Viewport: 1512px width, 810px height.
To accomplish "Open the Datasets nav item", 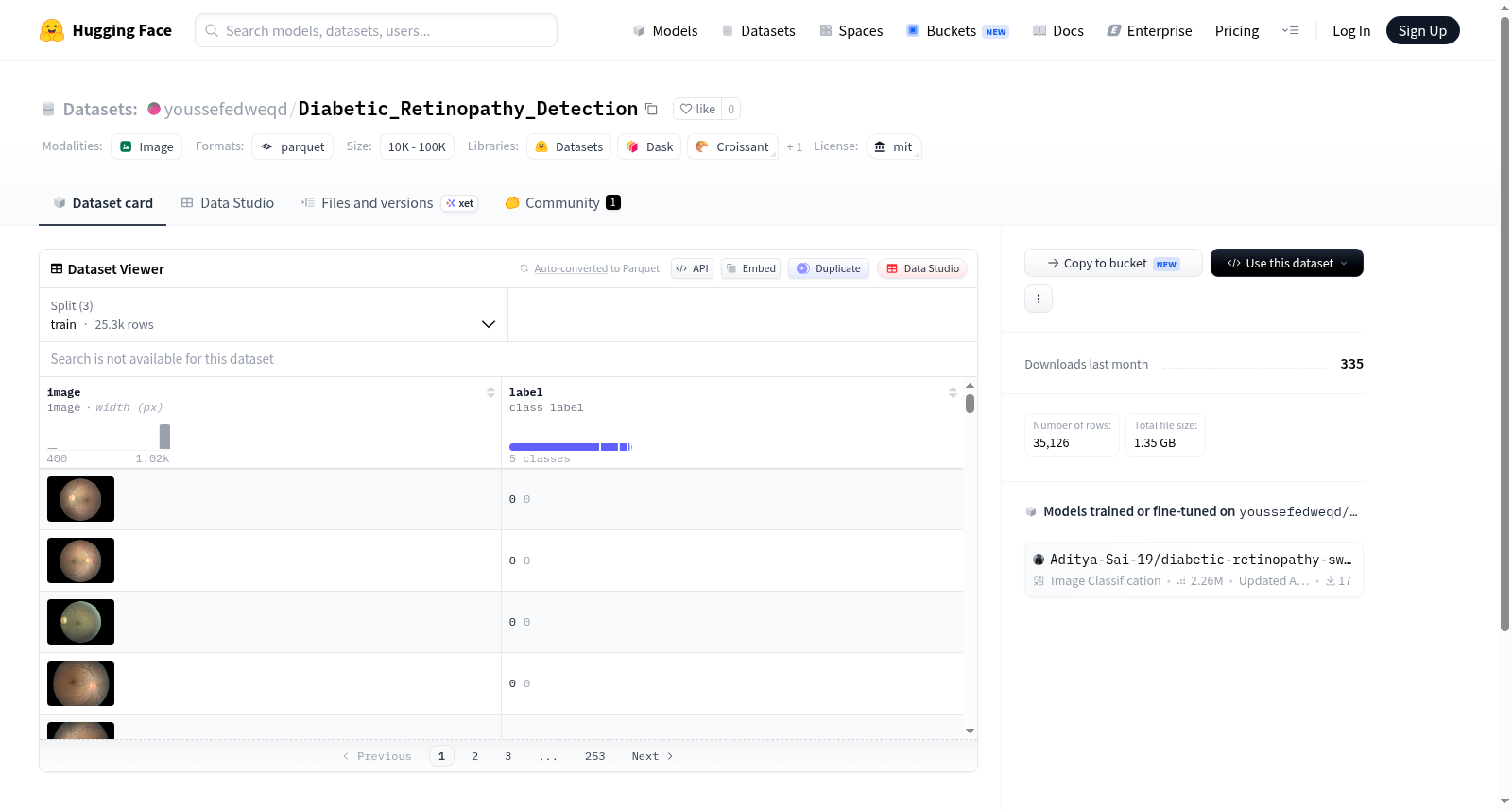I will click(x=758, y=30).
